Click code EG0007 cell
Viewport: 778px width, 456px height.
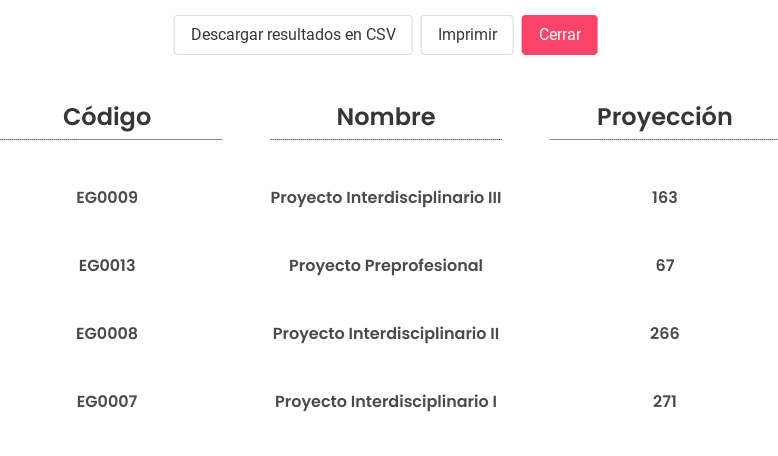107,401
